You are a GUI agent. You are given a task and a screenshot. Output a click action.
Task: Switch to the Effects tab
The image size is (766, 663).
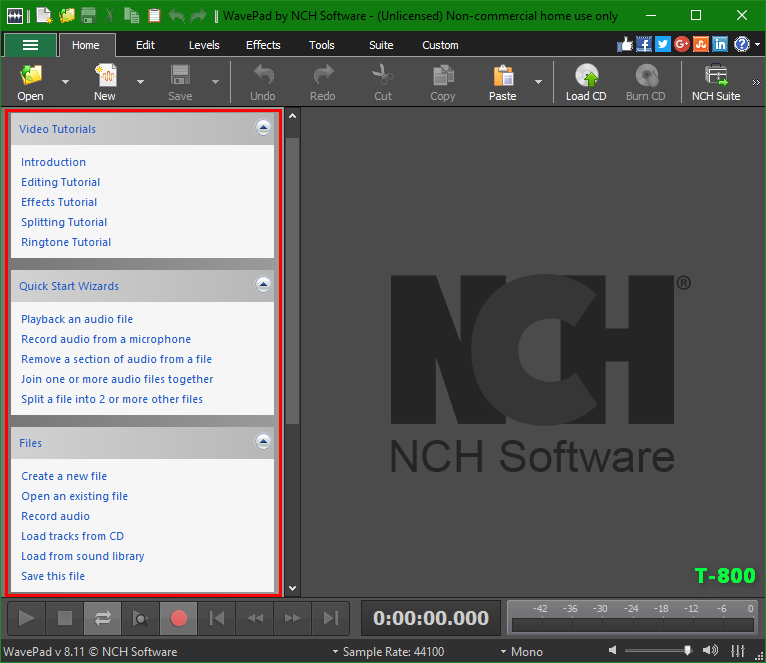pos(263,45)
